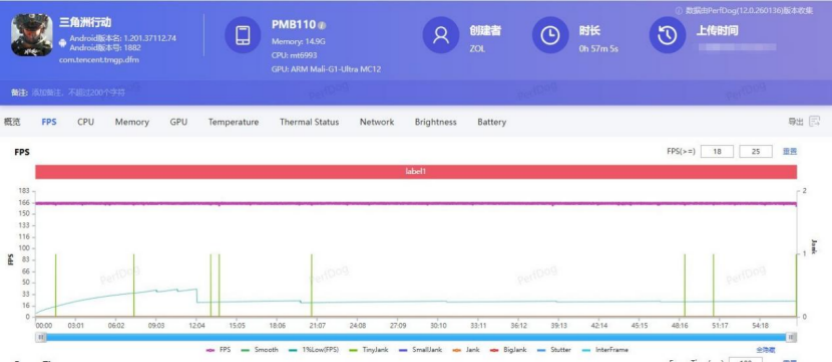Click the duration clock icon
832x362 pixels.
(x=550, y=35)
